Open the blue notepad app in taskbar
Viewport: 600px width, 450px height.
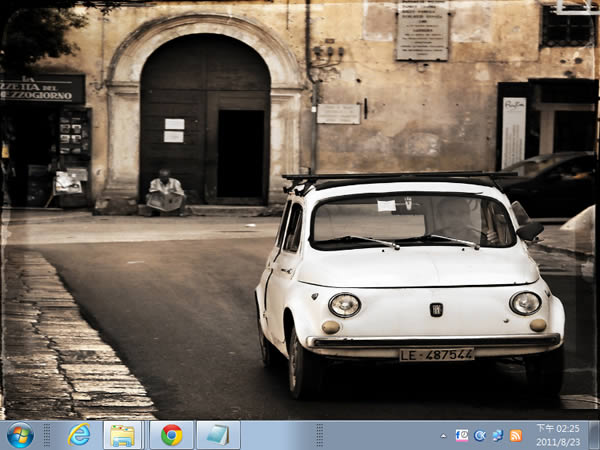pos(218,435)
